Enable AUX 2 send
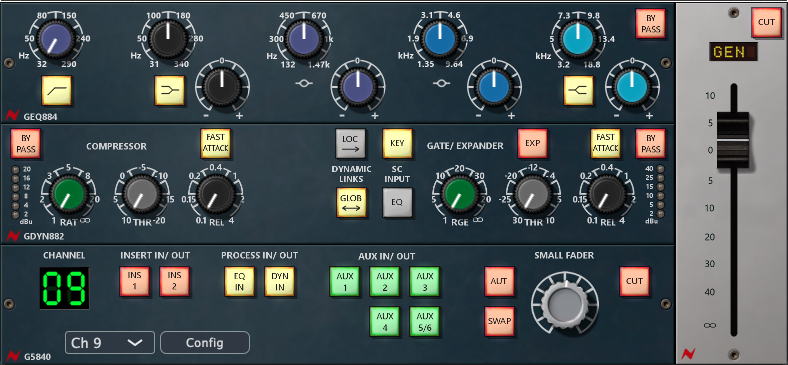788x365 pixels. [x=385, y=281]
